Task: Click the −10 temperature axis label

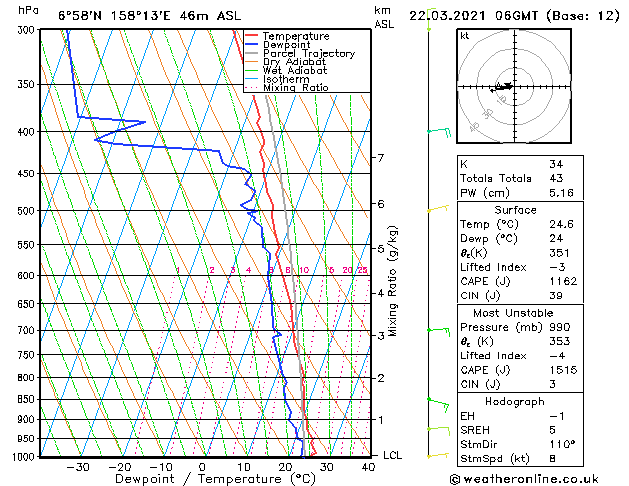Action: tap(161, 467)
